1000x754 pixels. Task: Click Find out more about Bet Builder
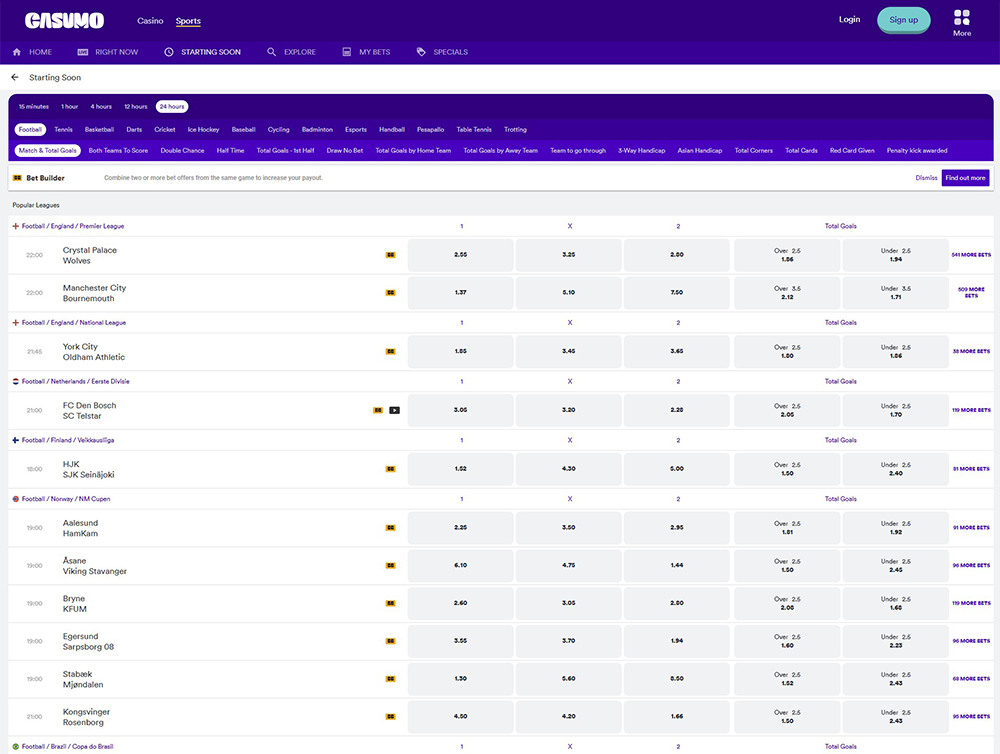click(966, 178)
